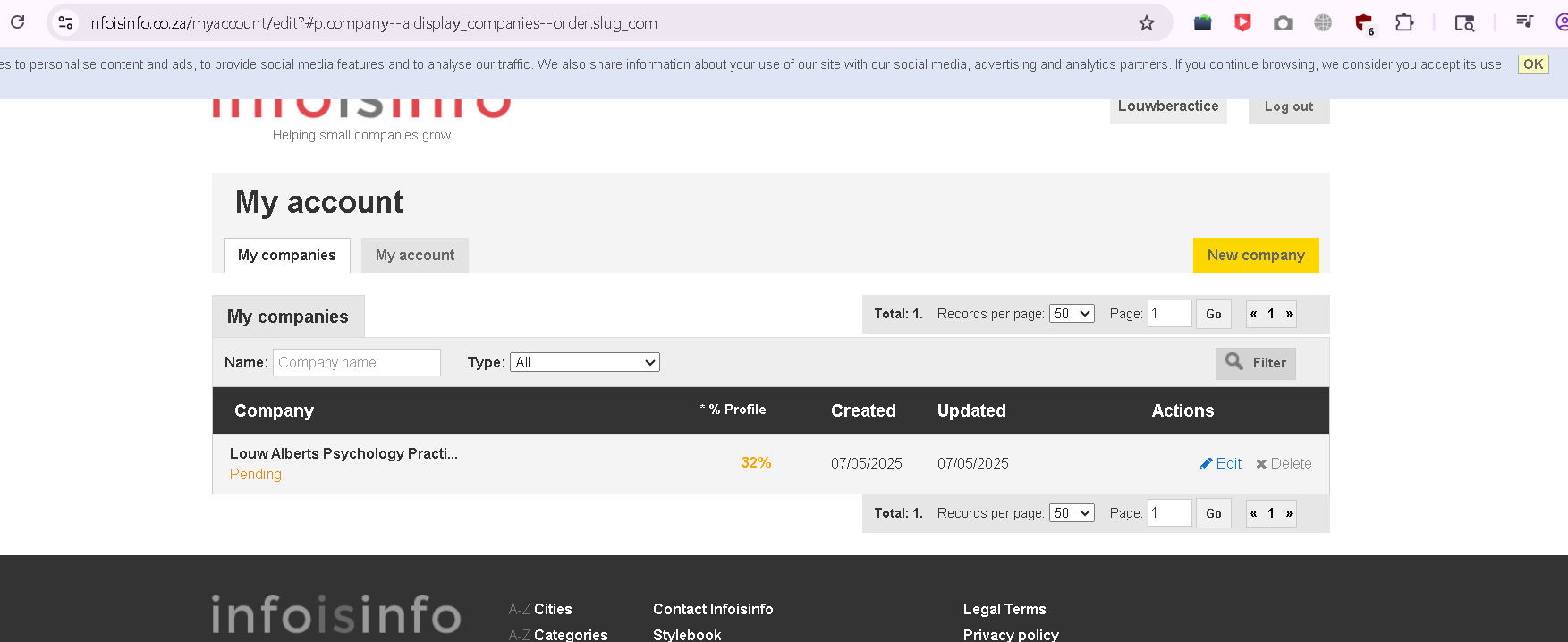Open the dark blue box extension icon
This screenshot has height=642, width=1568.
coord(1203,23)
